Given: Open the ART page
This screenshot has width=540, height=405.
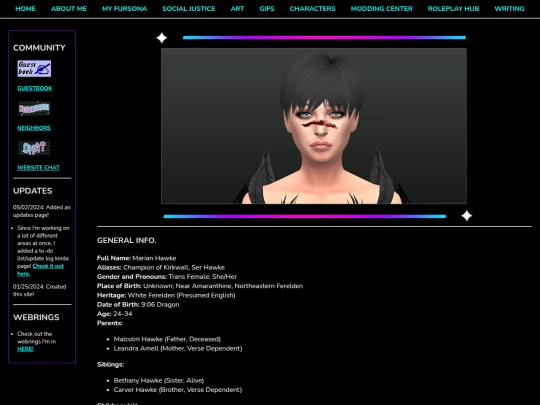Looking at the screenshot, I should 237,9.
